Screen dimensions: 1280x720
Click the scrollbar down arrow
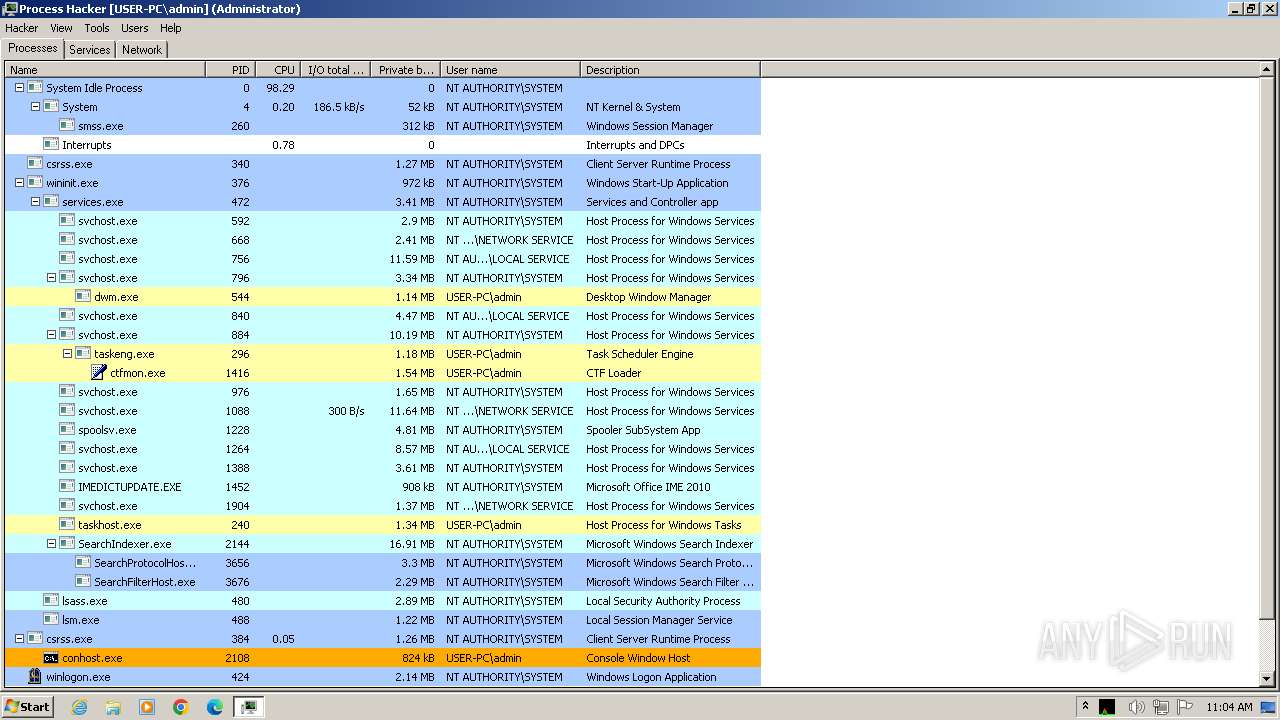tap(1269, 678)
